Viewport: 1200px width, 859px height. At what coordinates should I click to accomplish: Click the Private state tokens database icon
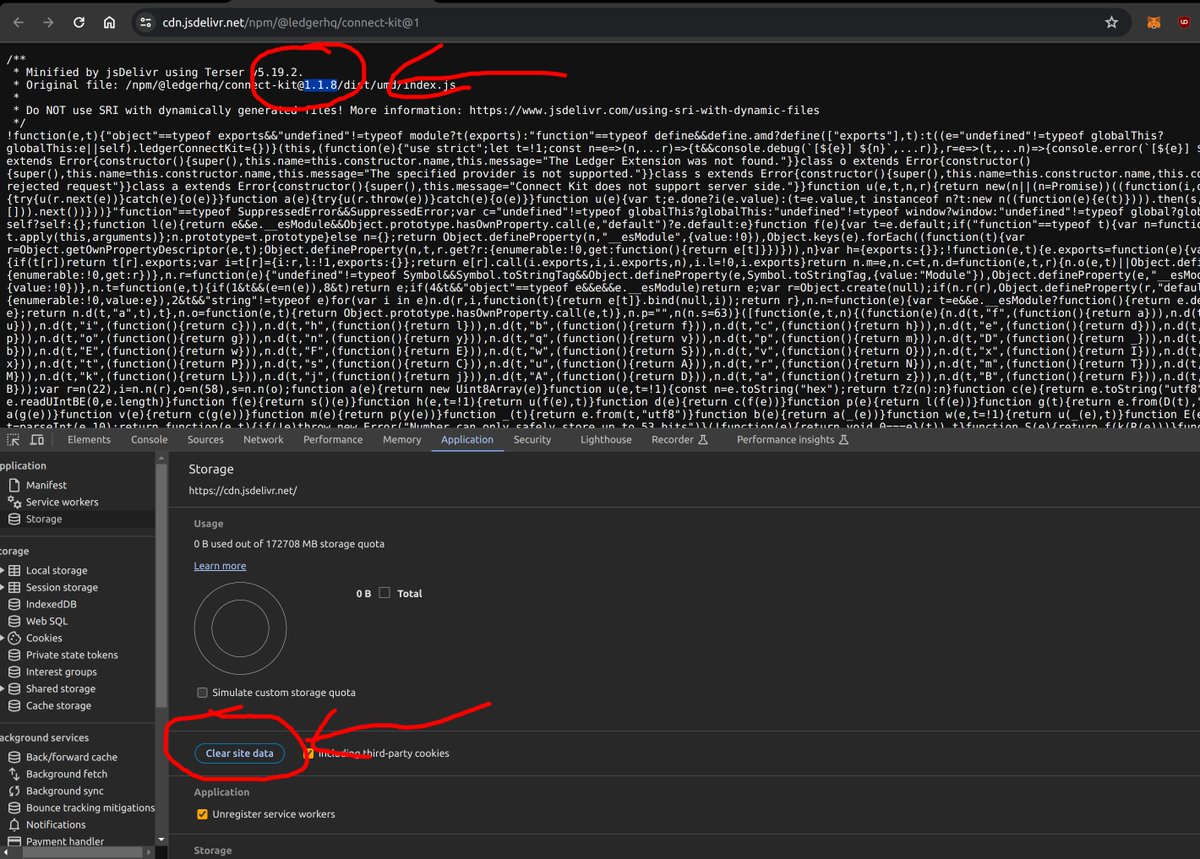coord(14,655)
